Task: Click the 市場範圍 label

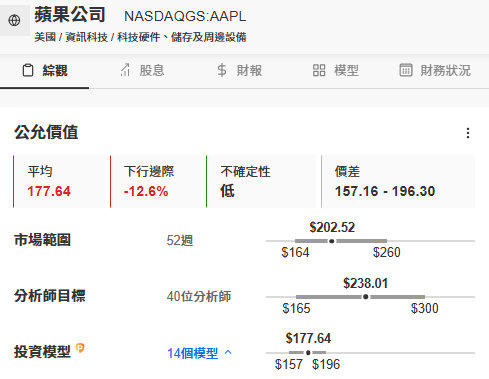Action: 42,240
